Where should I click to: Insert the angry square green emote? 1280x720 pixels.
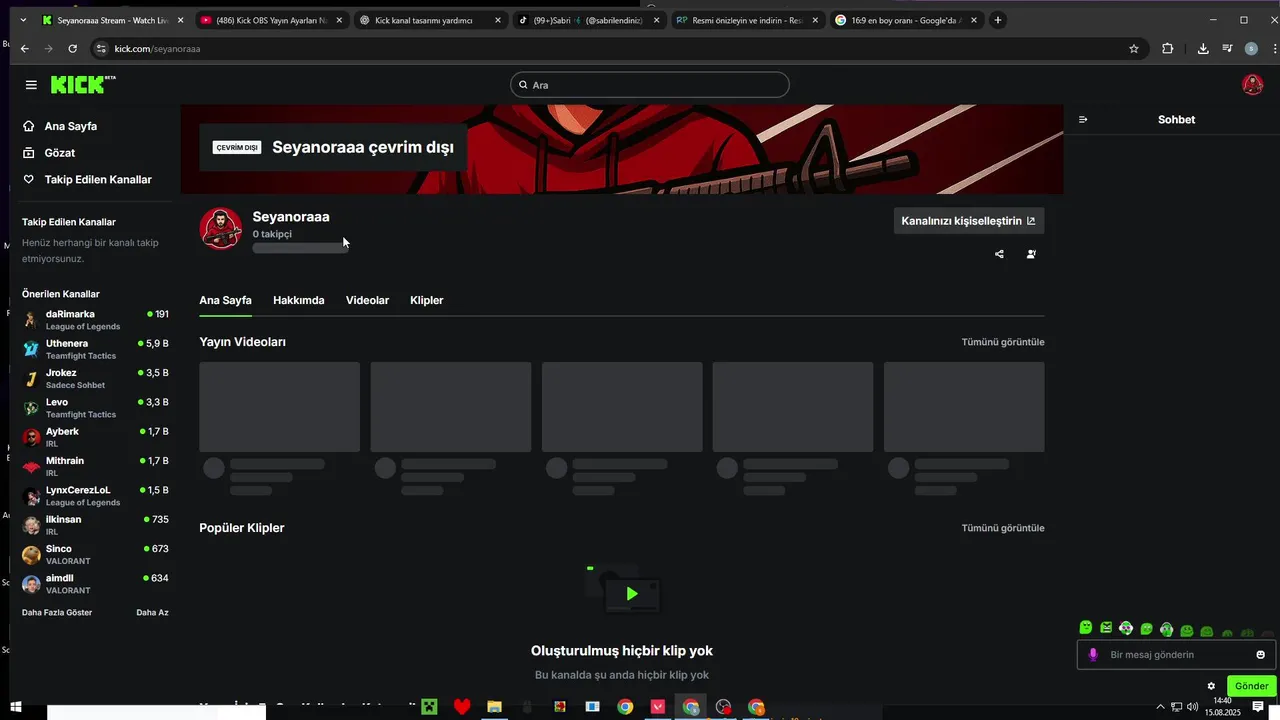1106,628
